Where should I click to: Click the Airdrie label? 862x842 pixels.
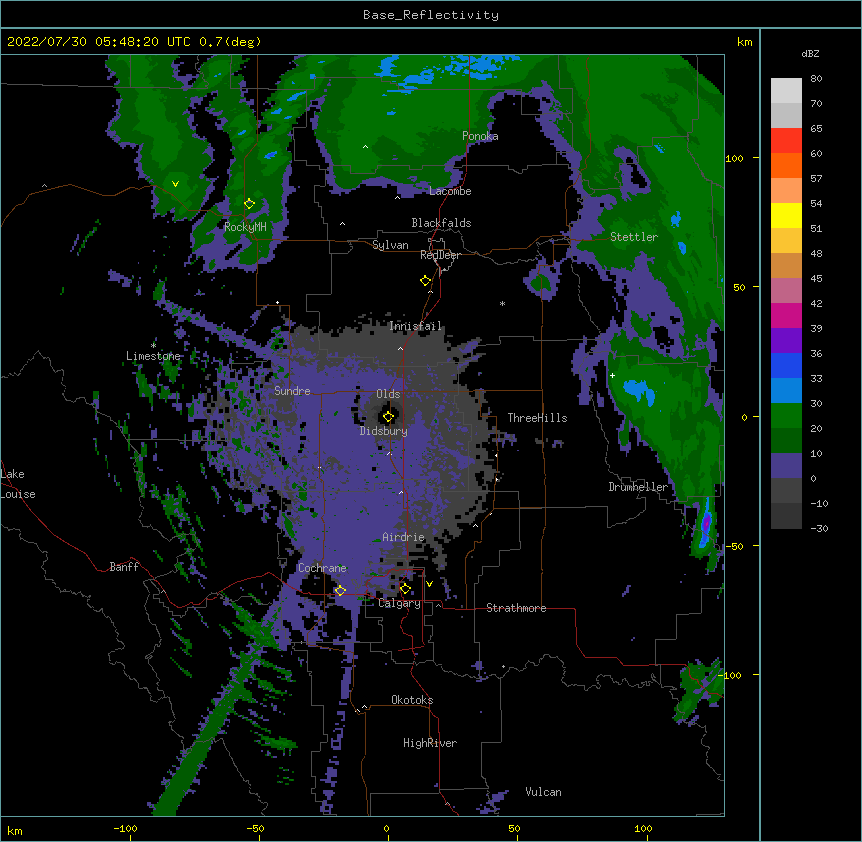click(403, 537)
